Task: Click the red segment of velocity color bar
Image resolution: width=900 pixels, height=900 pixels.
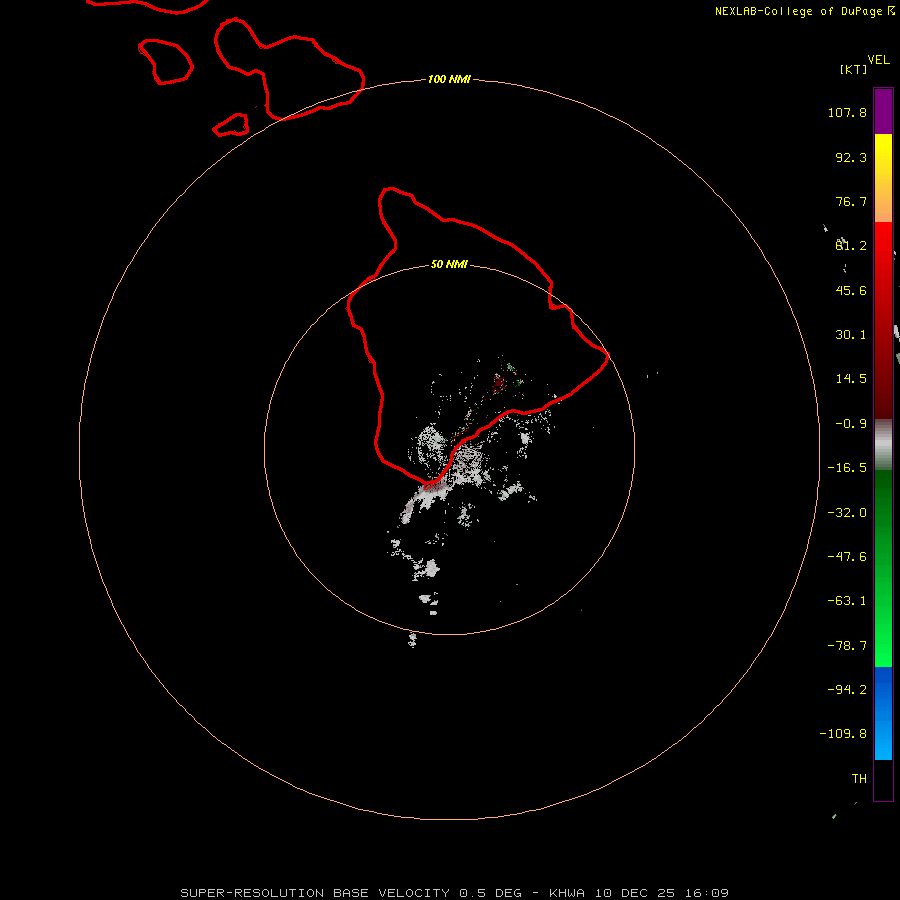Action: (x=883, y=320)
